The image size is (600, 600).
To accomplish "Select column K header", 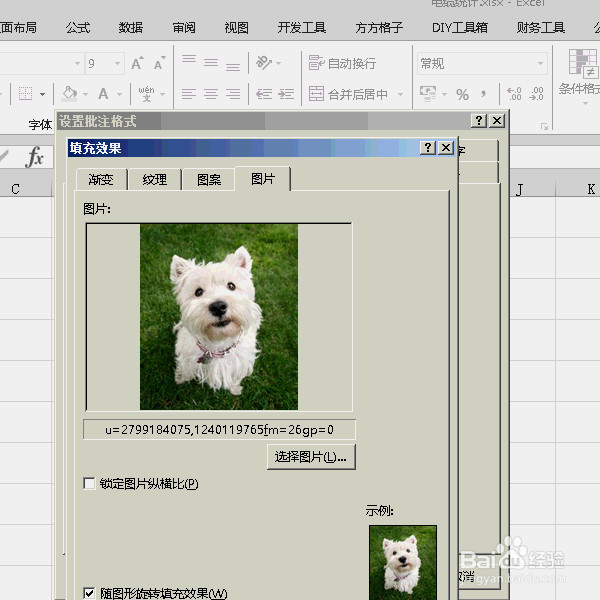I will 590,189.
